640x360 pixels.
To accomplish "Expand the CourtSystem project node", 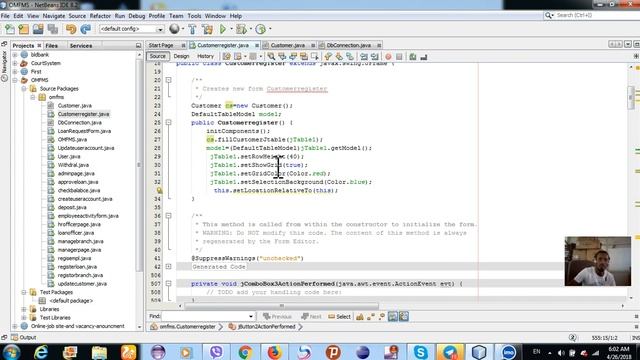I will coord(15,63).
